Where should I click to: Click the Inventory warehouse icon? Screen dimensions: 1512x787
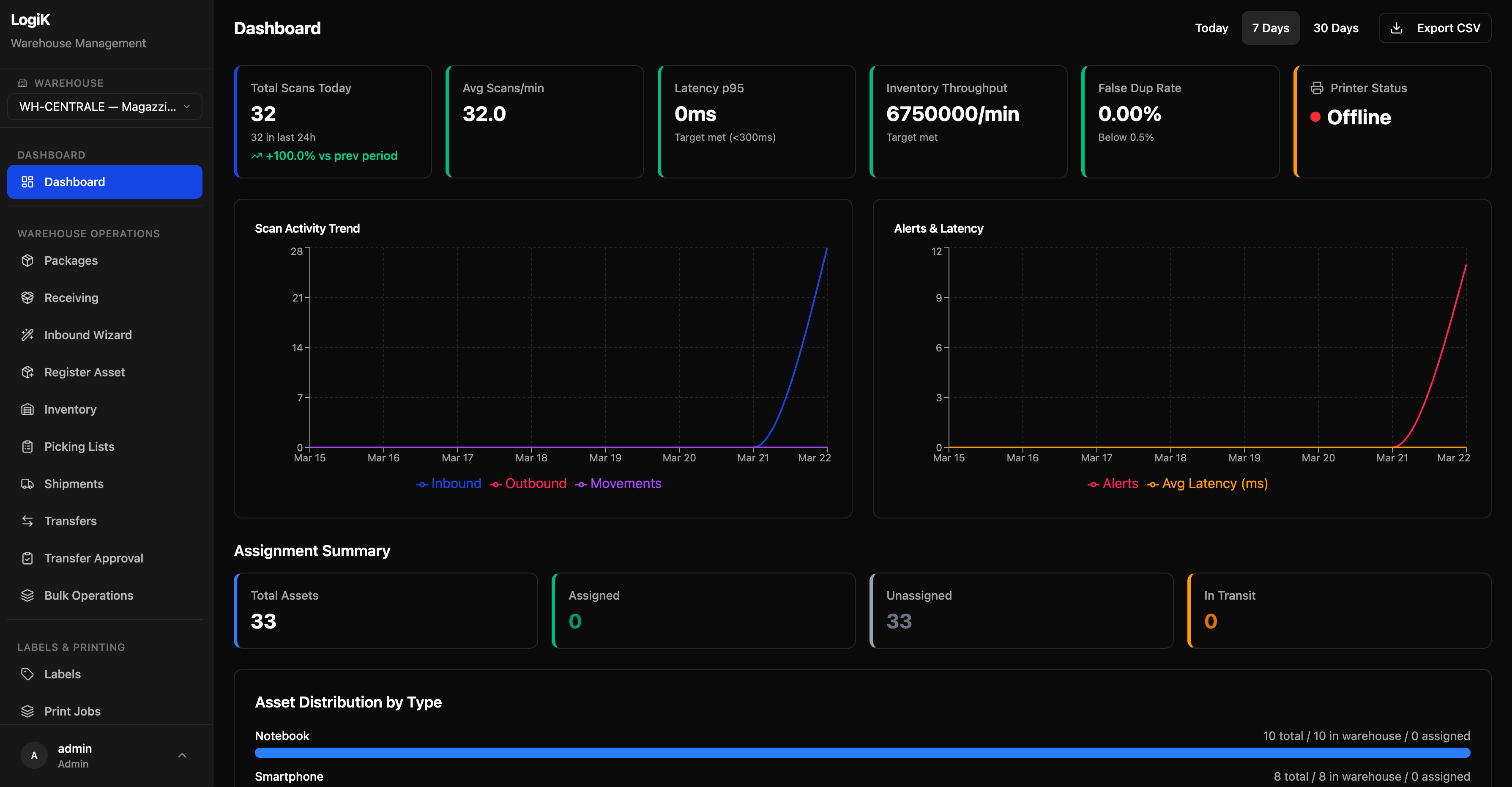[x=27, y=409]
